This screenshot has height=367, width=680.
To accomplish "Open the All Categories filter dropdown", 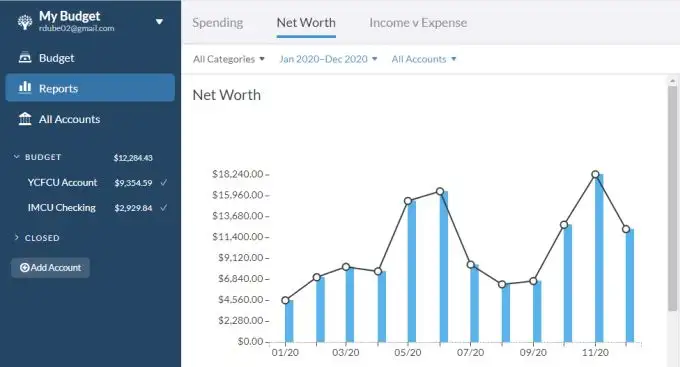I will point(229,59).
